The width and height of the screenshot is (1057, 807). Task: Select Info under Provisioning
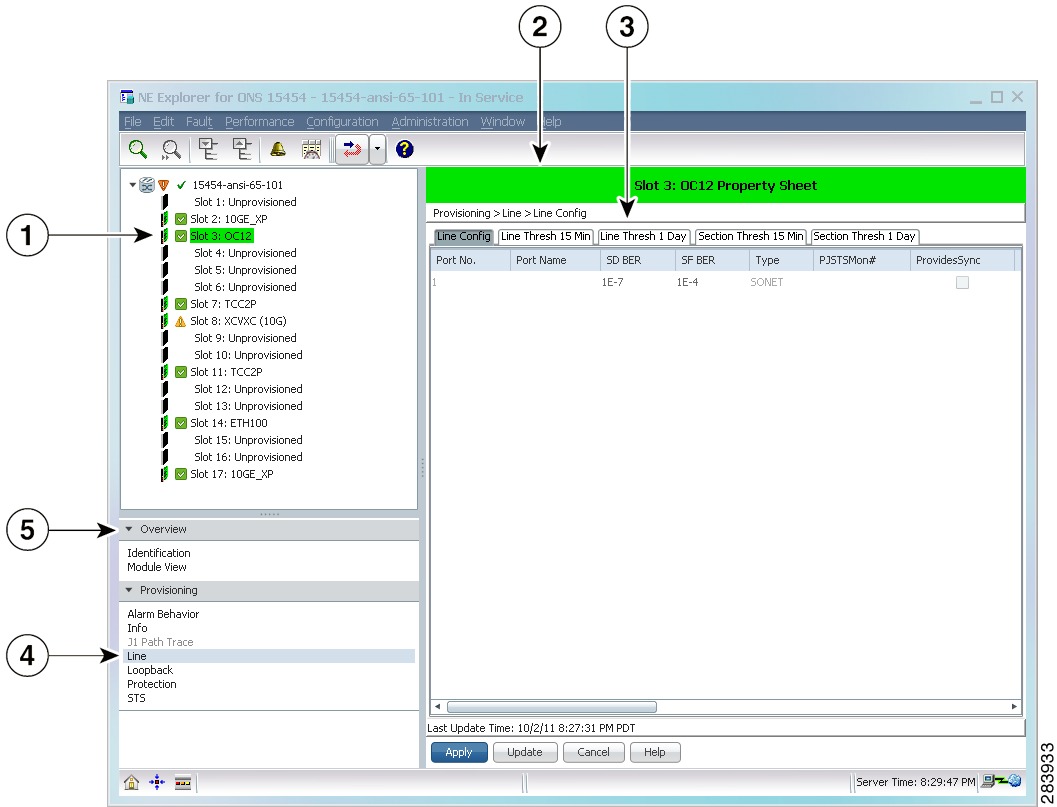click(x=137, y=628)
